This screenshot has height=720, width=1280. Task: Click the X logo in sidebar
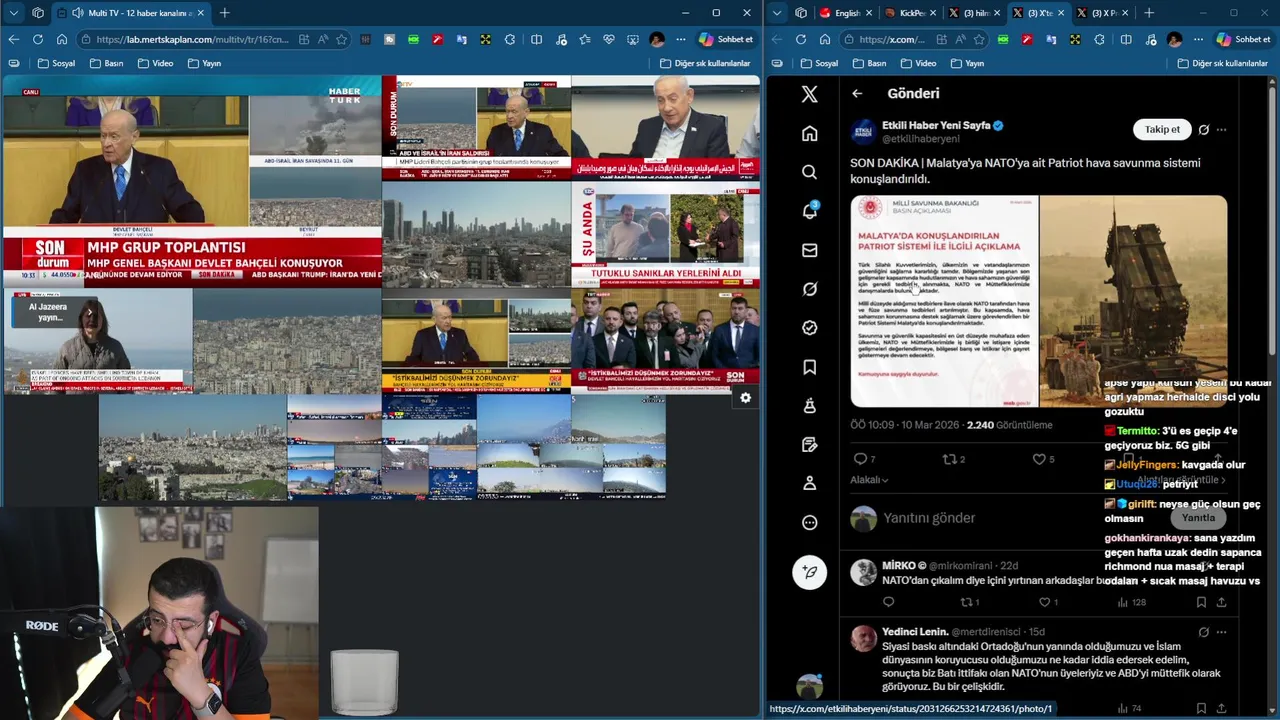click(810, 94)
